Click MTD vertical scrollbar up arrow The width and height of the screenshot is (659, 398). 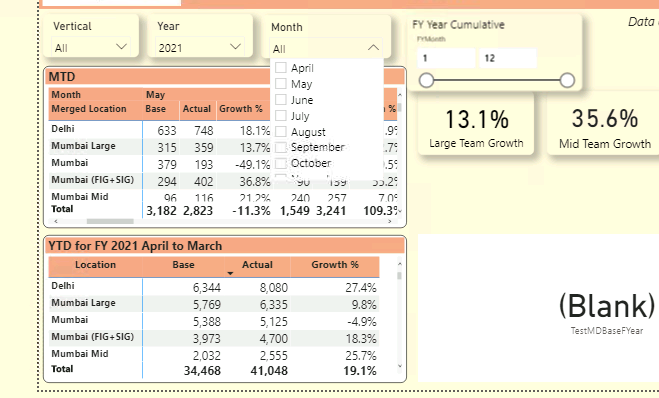point(400,95)
